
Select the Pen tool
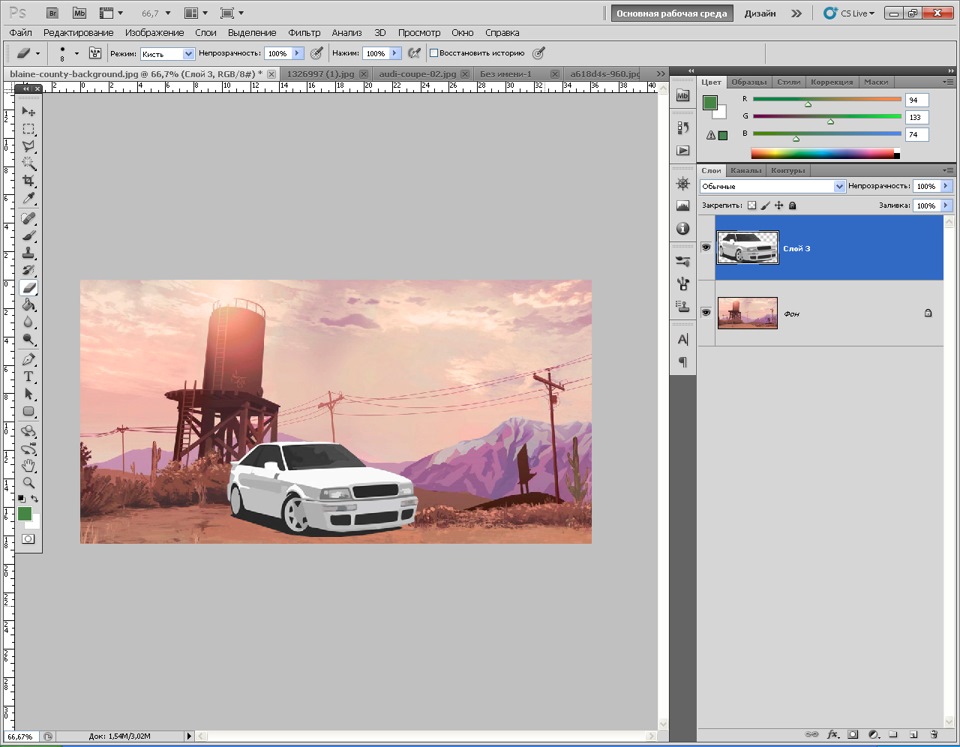28,359
